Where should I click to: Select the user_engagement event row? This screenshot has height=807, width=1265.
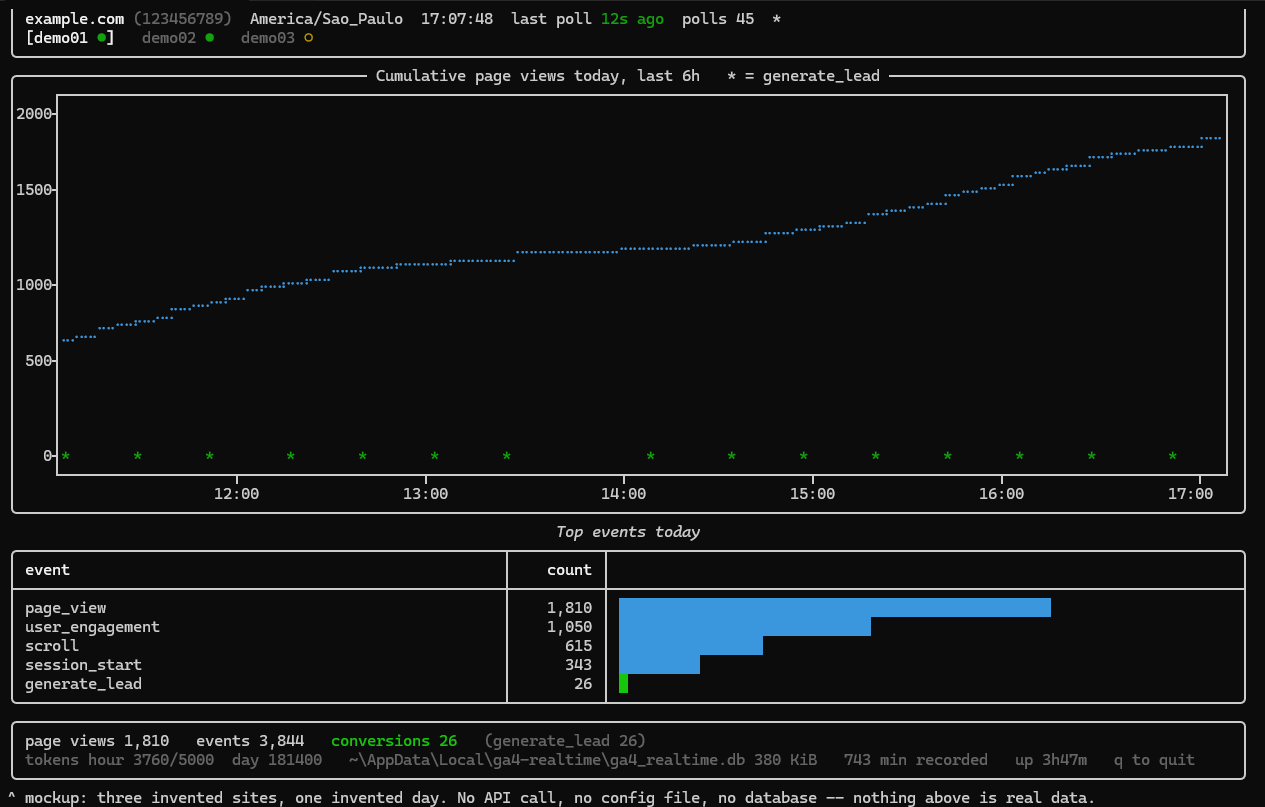628,627
